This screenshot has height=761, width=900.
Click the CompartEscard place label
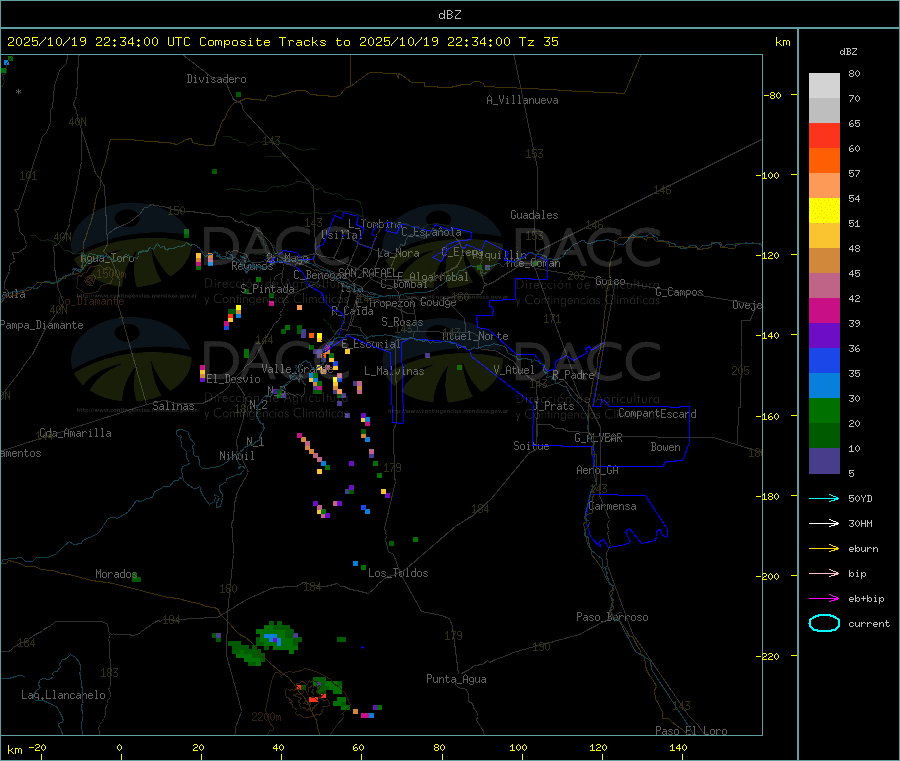[657, 414]
